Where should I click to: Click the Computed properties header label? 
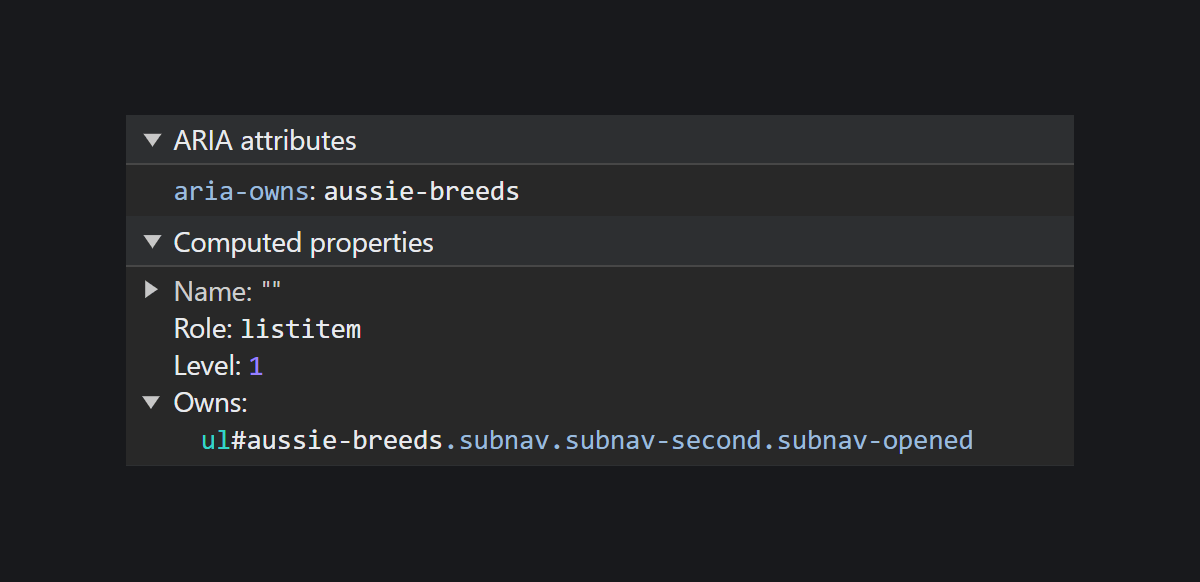[x=304, y=243]
